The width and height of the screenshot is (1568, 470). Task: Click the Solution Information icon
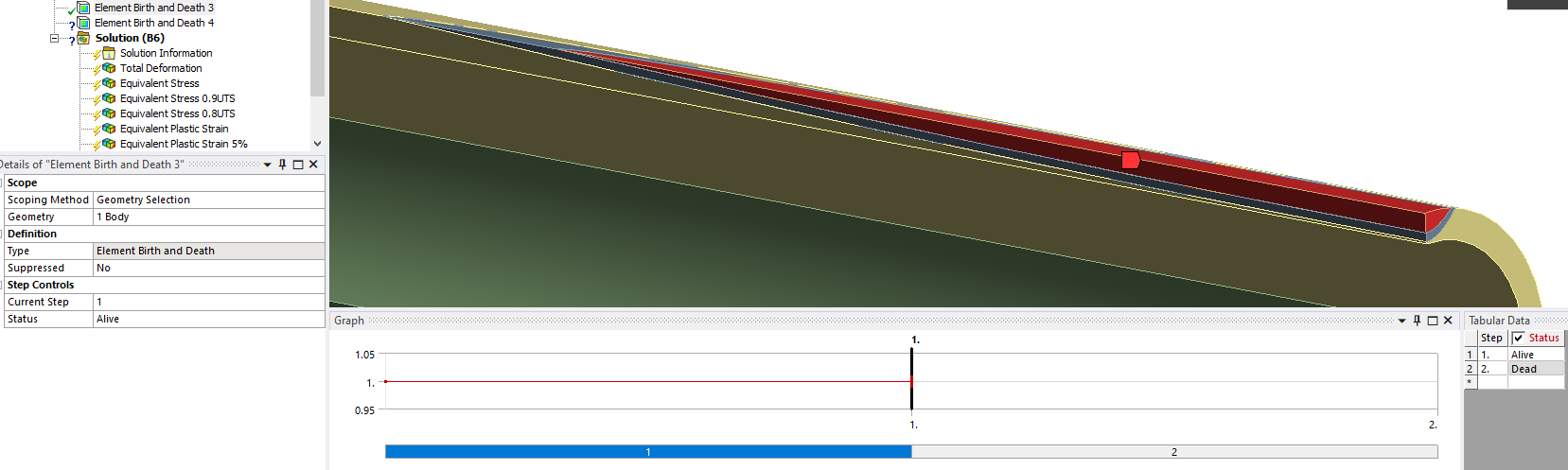tap(109, 53)
